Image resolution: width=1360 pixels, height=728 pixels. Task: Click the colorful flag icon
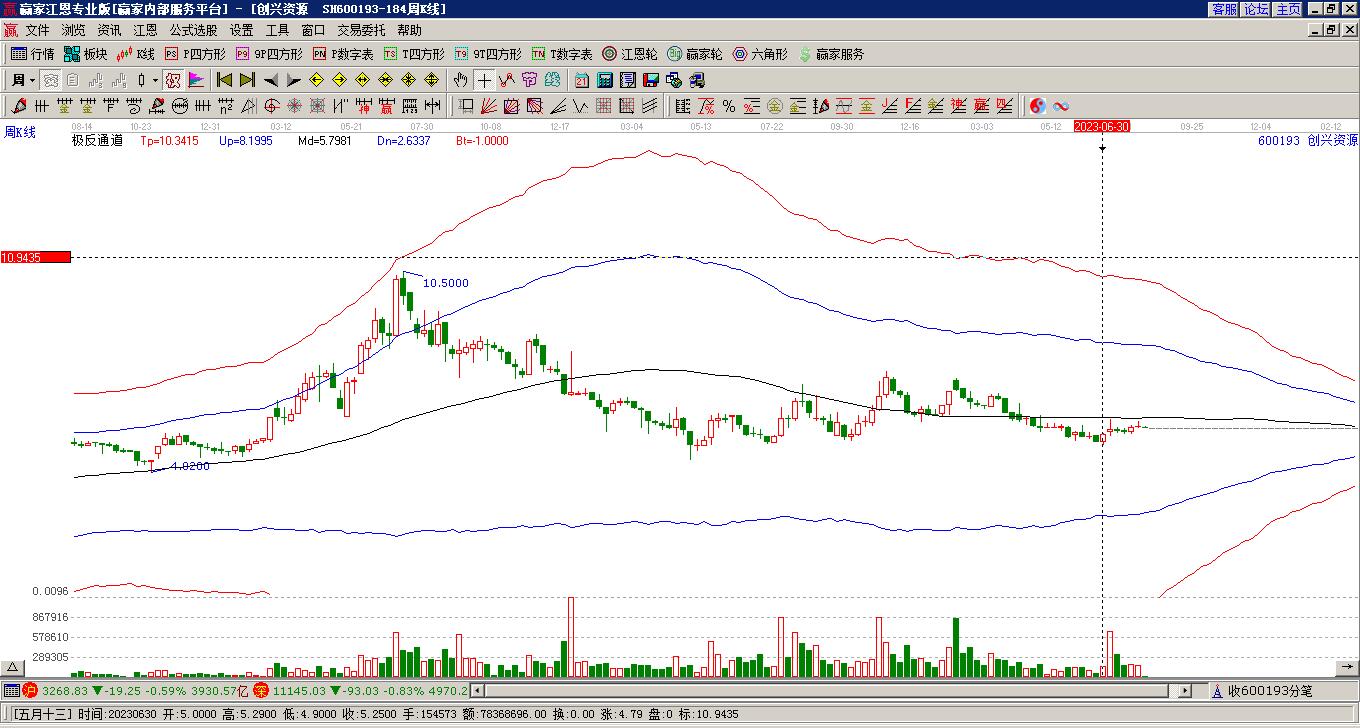196,80
